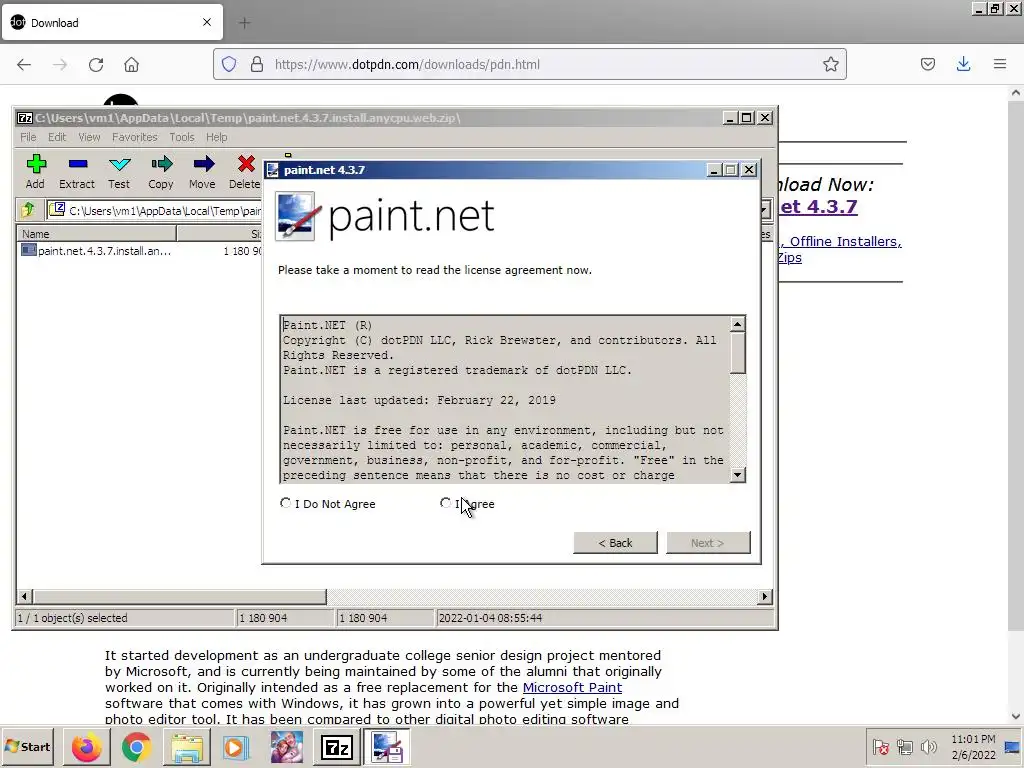Click 7-Zip horizontal scrollbar left arrow
Screen dimensions: 1024x768
point(24,596)
